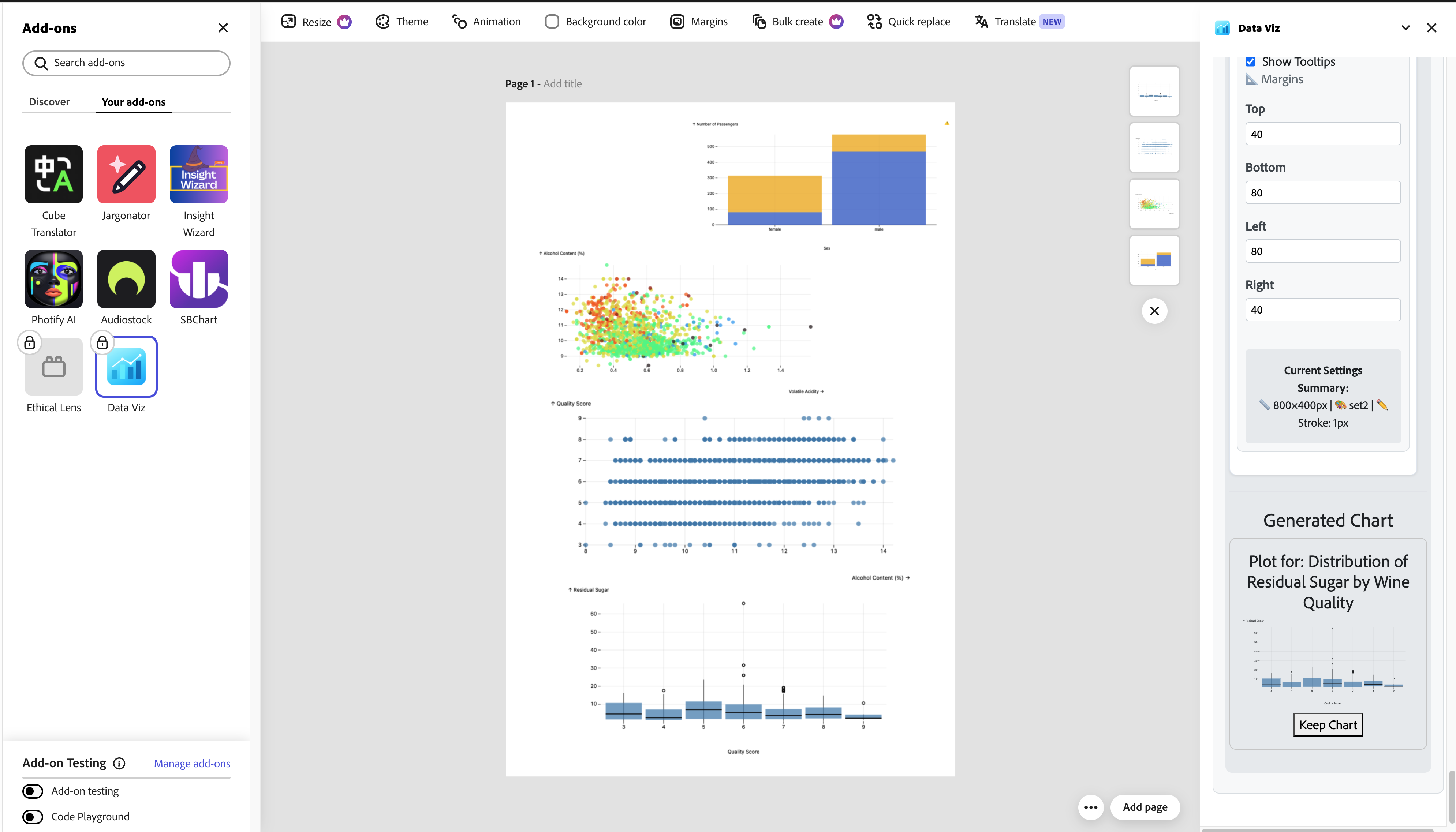The image size is (1456, 832).
Task: Open the Manage add-ons link
Action: [x=192, y=764]
